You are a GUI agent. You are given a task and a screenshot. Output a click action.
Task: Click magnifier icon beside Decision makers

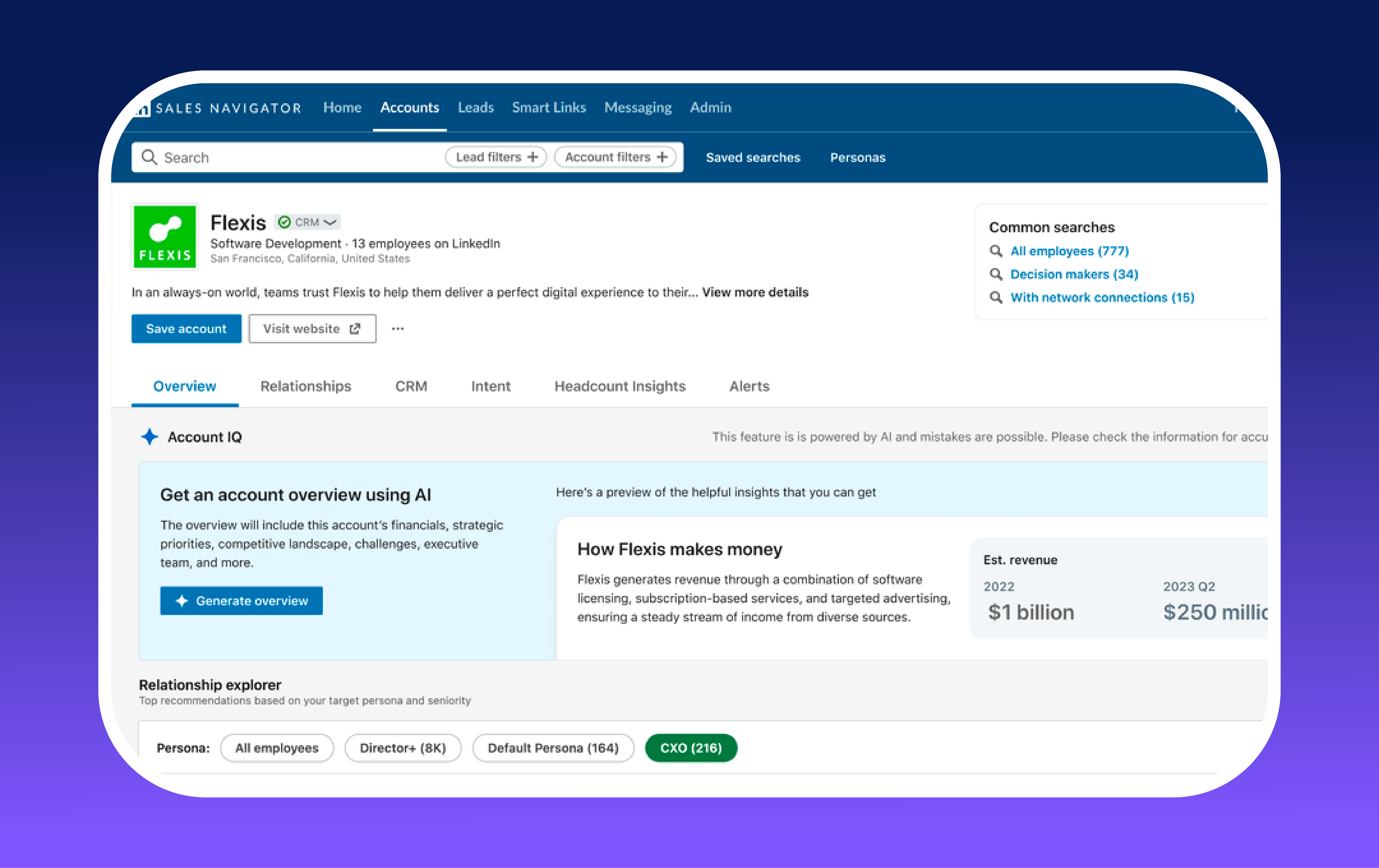pos(996,275)
